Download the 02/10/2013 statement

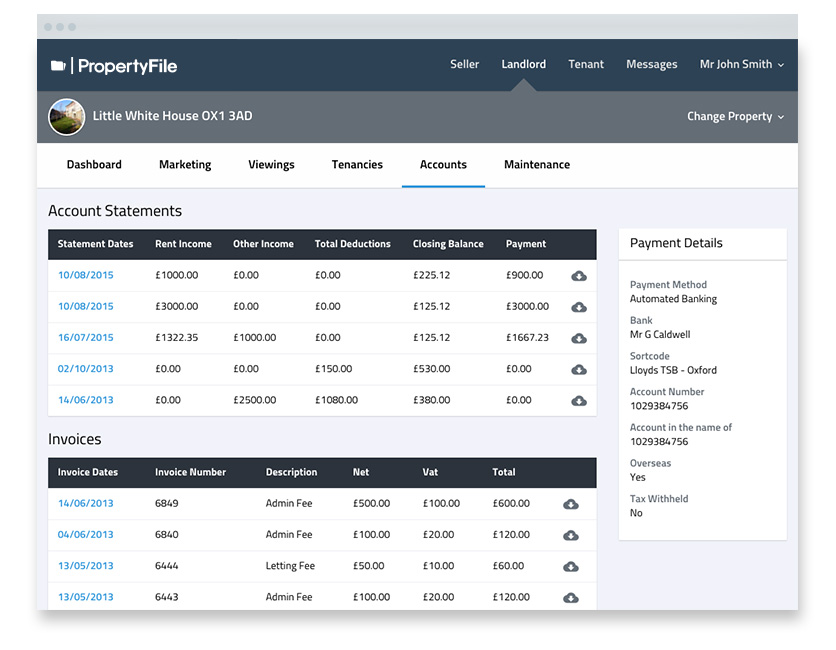[x=579, y=369]
